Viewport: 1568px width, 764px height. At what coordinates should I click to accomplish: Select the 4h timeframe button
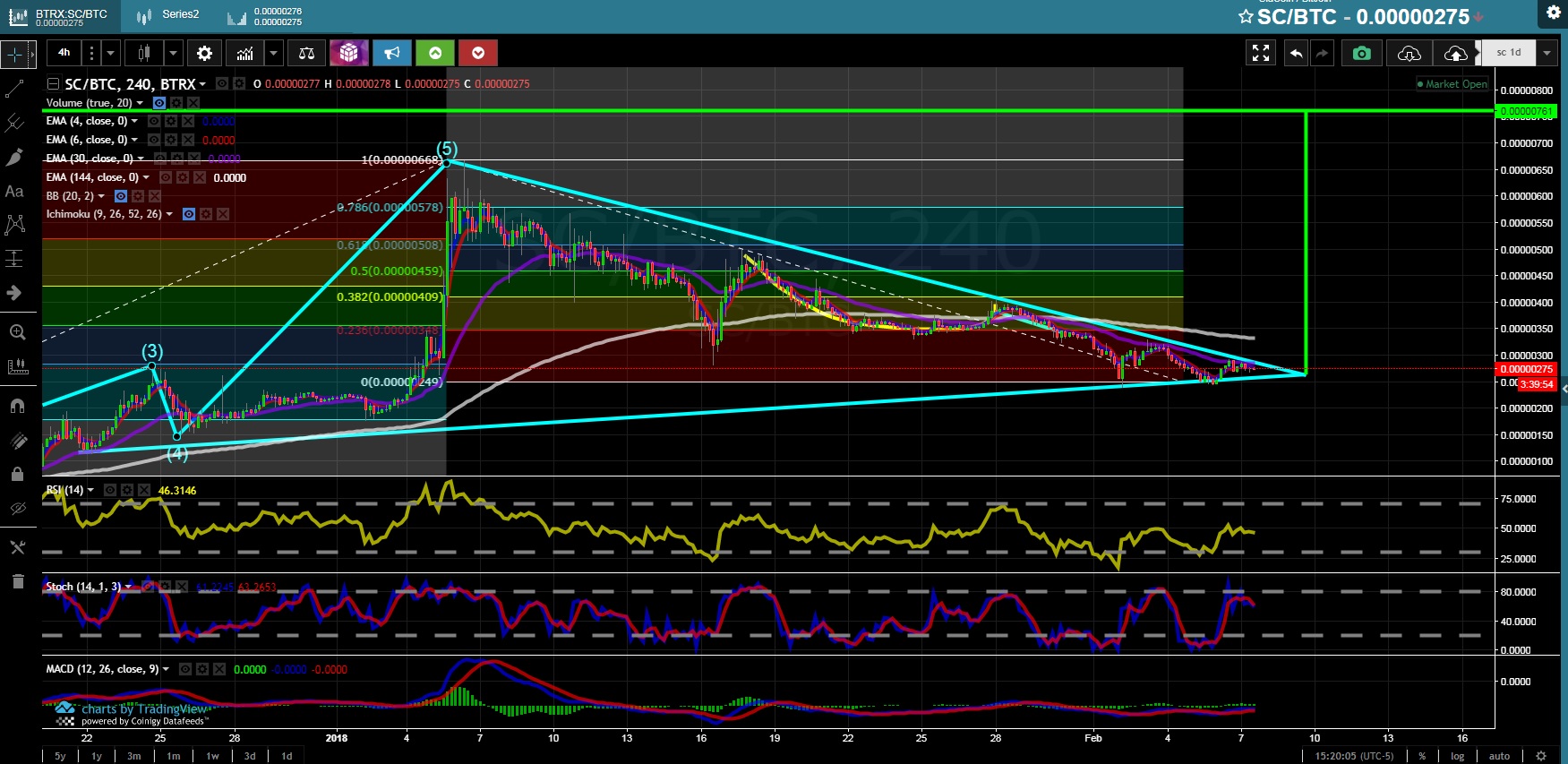(x=64, y=53)
